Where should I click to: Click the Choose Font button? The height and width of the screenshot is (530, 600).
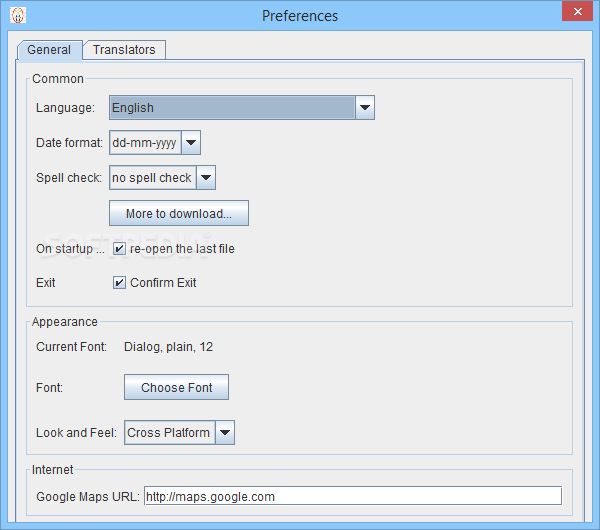(176, 387)
